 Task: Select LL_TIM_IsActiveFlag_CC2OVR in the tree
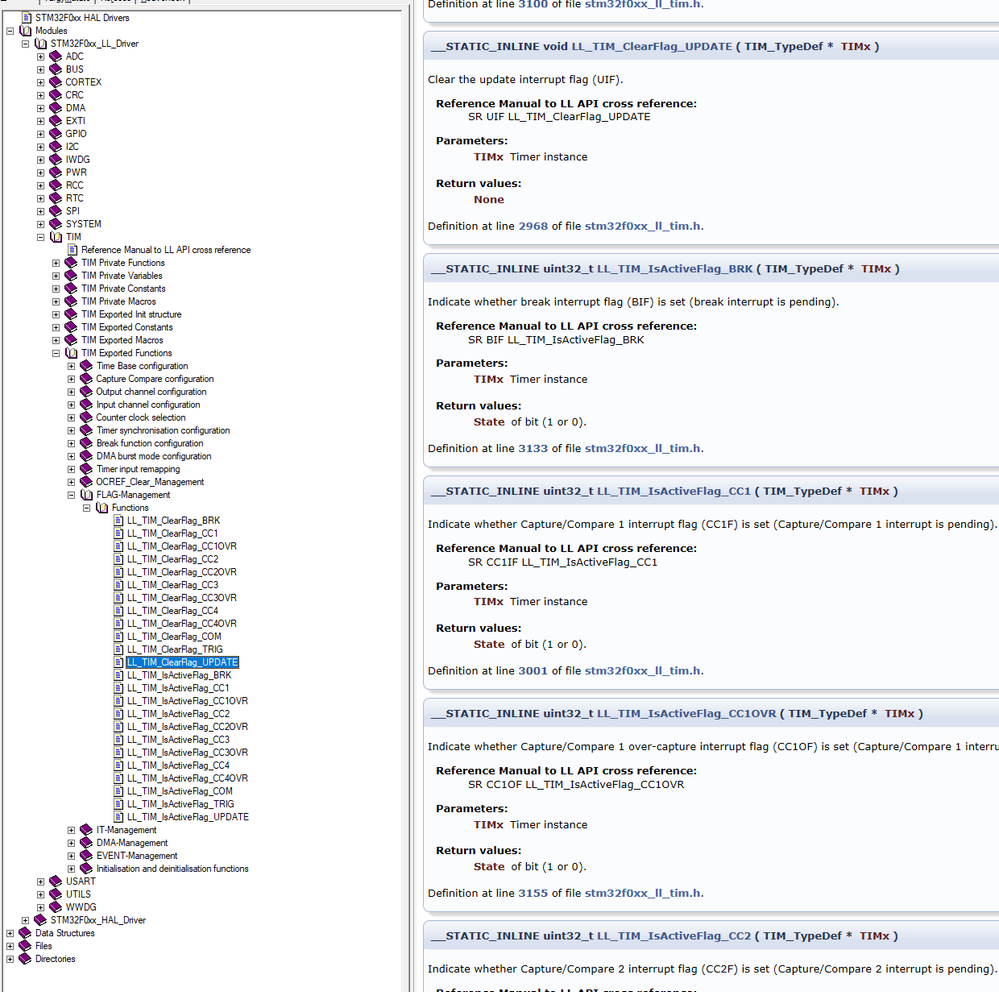(187, 727)
